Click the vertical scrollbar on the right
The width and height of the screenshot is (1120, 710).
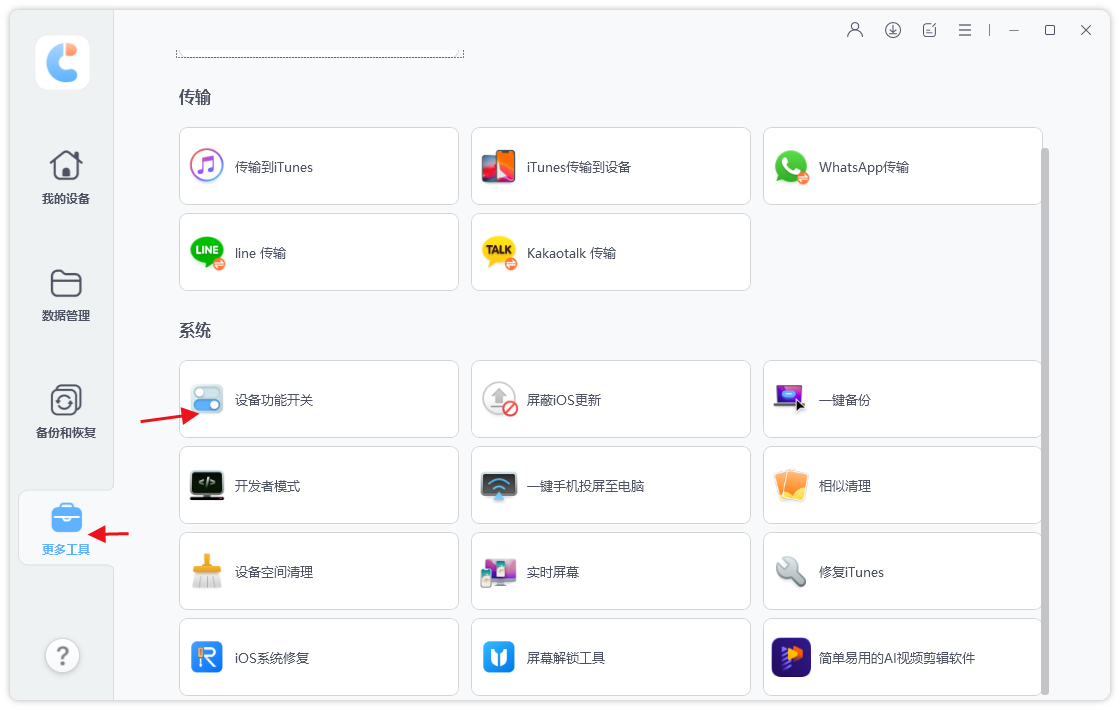1045,421
